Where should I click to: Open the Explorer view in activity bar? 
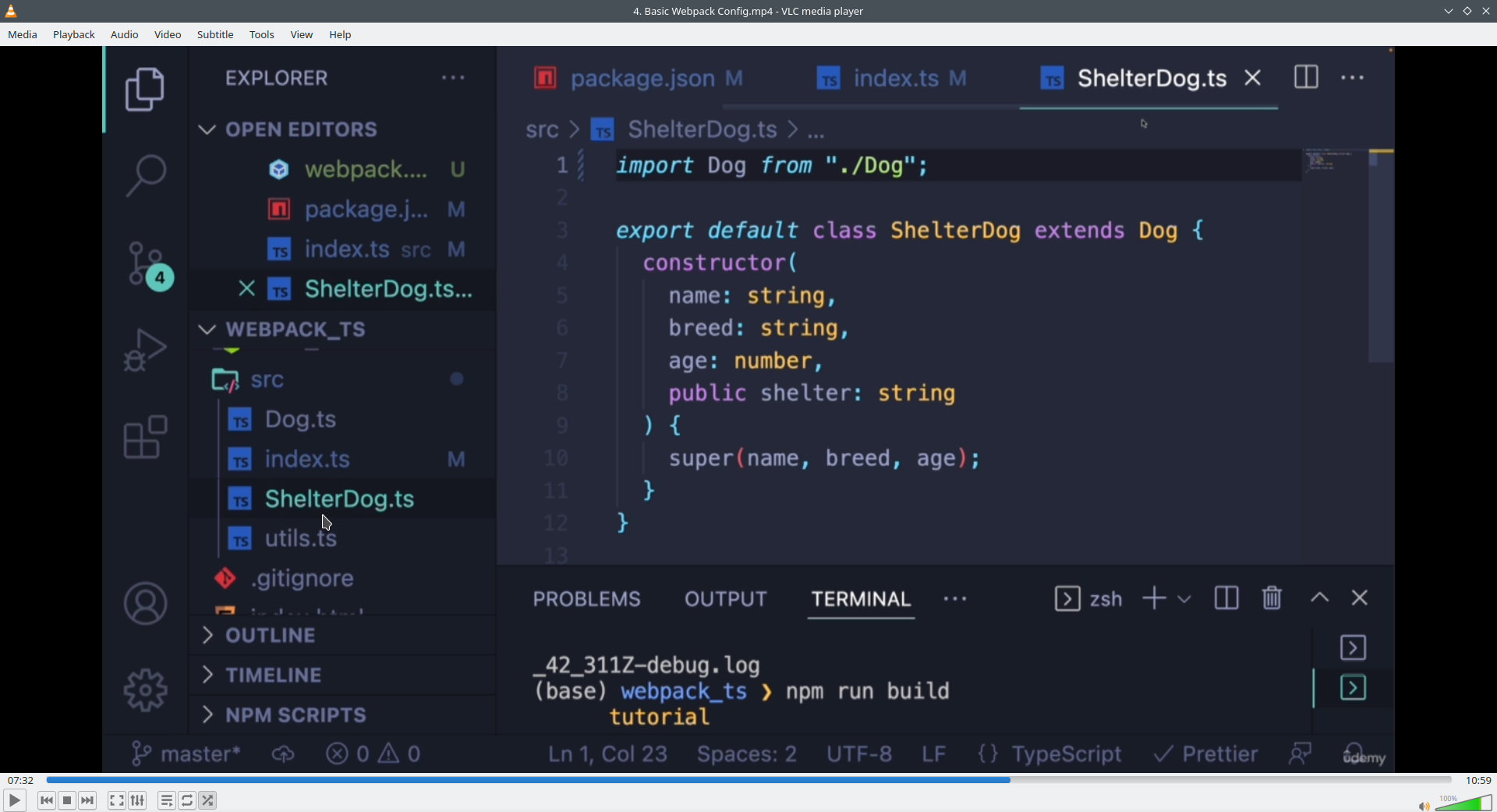click(x=145, y=89)
